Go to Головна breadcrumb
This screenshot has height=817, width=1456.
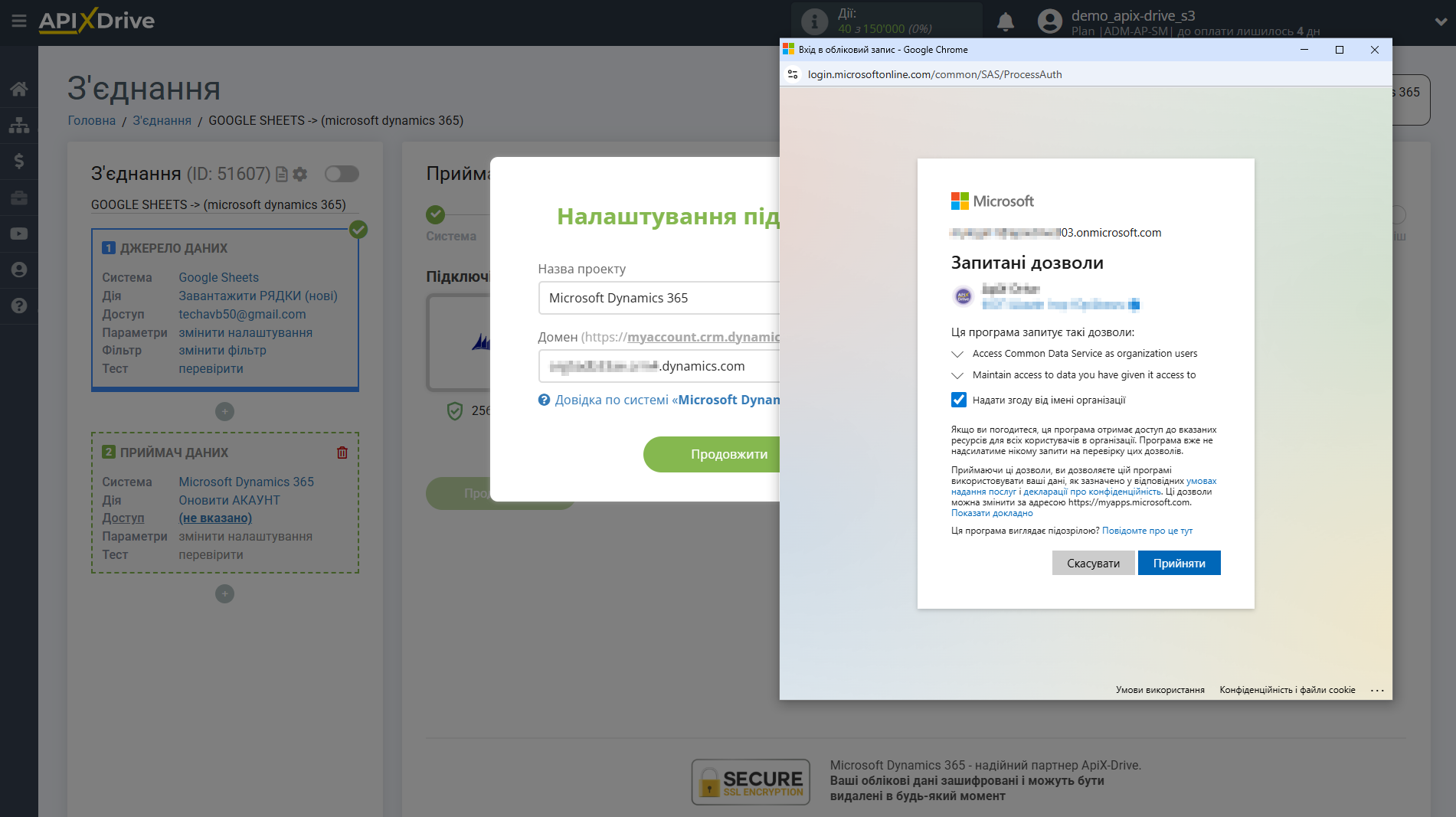pyautogui.click(x=92, y=120)
